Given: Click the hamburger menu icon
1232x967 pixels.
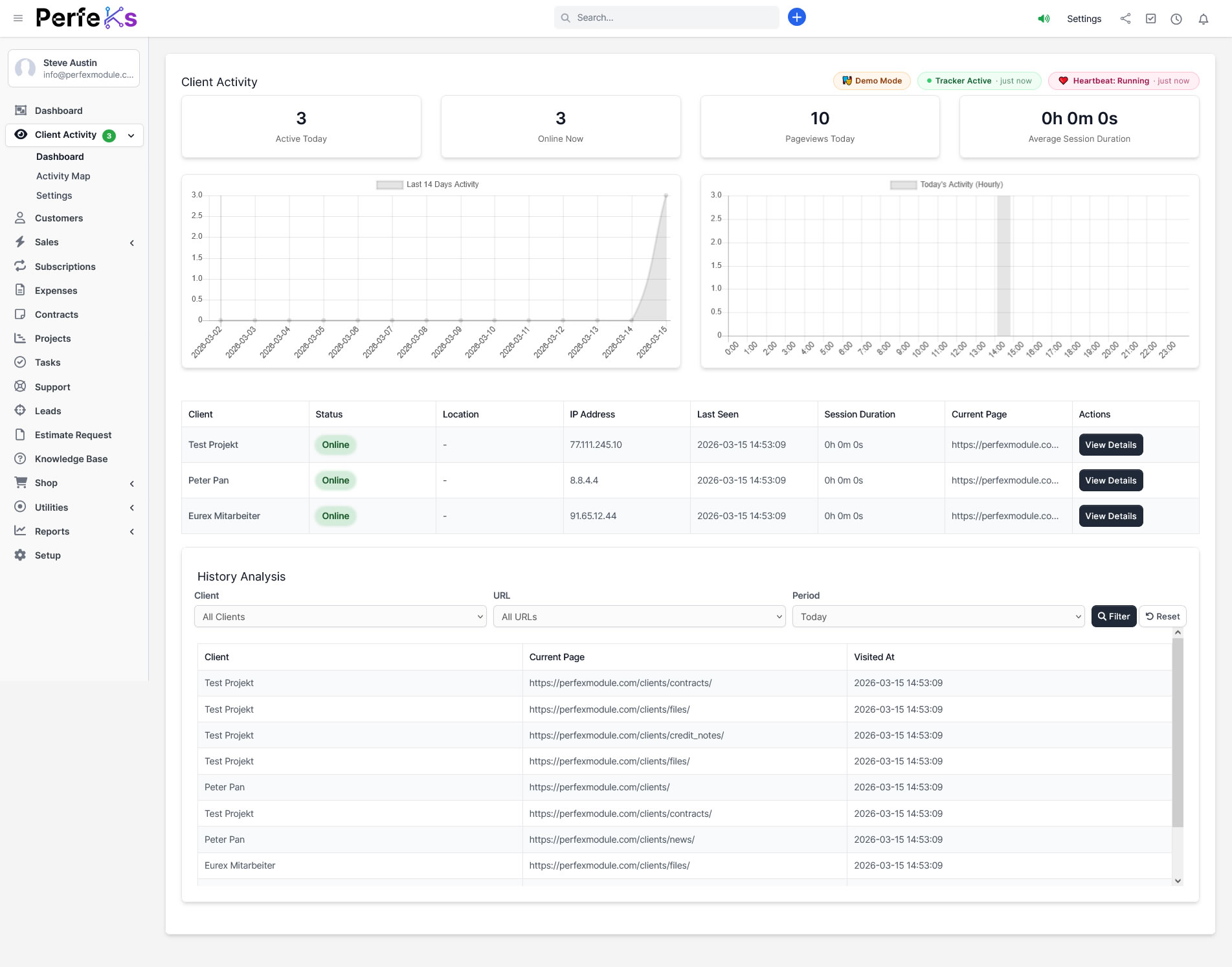Looking at the screenshot, I should coord(18,18).
